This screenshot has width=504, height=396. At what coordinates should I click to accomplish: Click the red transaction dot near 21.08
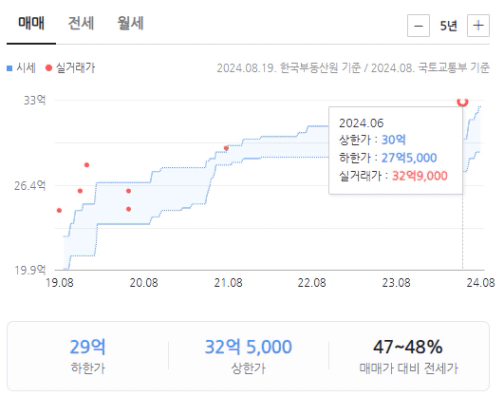[x=226, y=148]
